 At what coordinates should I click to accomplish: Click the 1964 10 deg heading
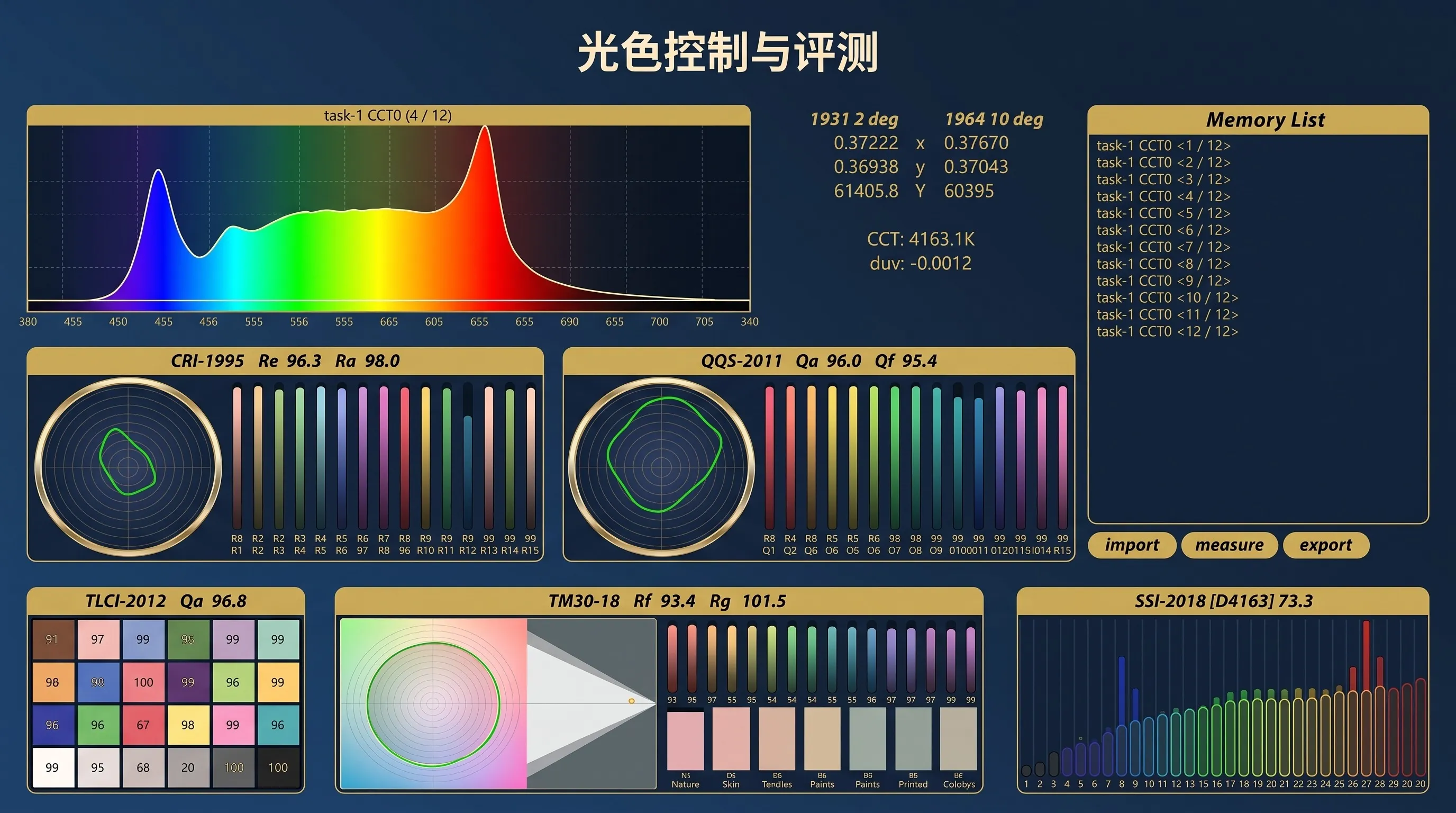(x=994, y=119)
